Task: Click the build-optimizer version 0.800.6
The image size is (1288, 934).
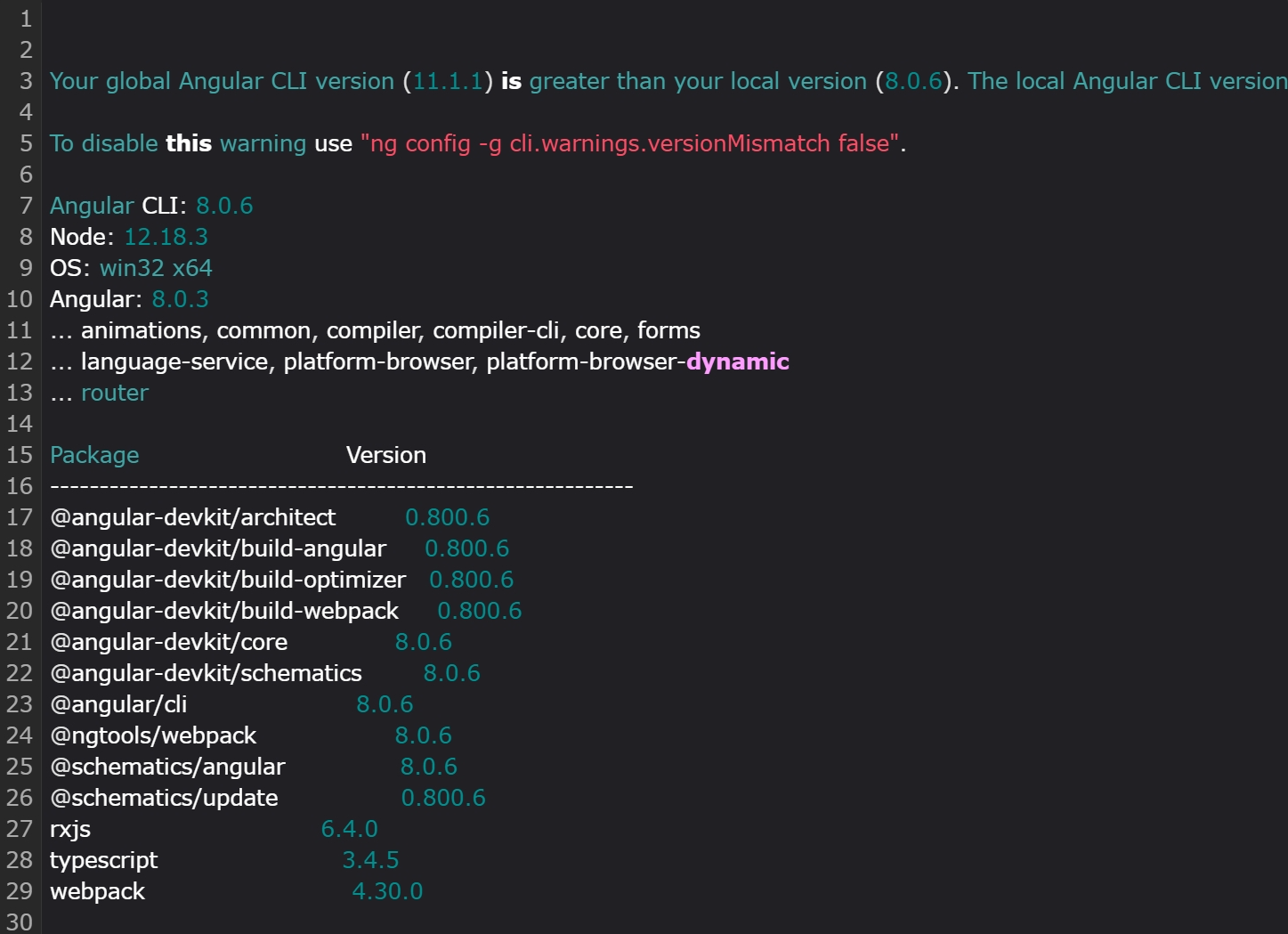Action: click(x=472, y=580)
